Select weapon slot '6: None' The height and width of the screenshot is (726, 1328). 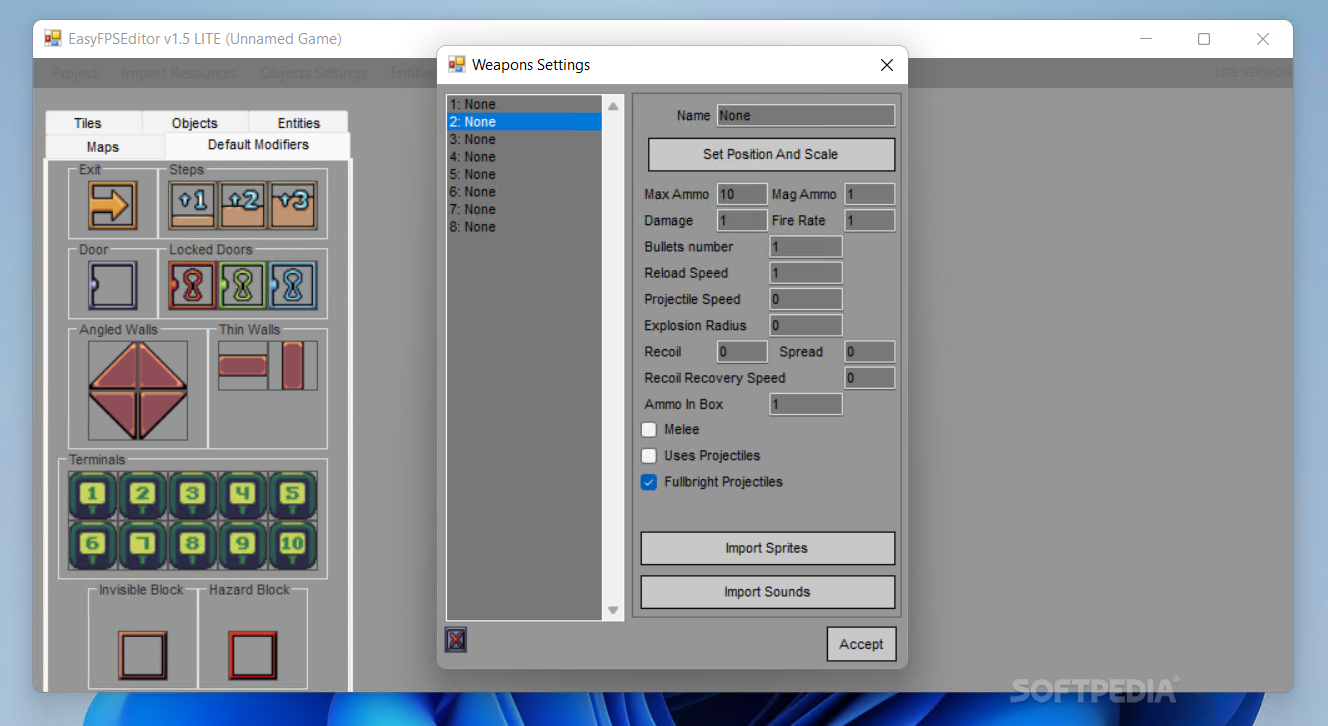click(525, 192)
